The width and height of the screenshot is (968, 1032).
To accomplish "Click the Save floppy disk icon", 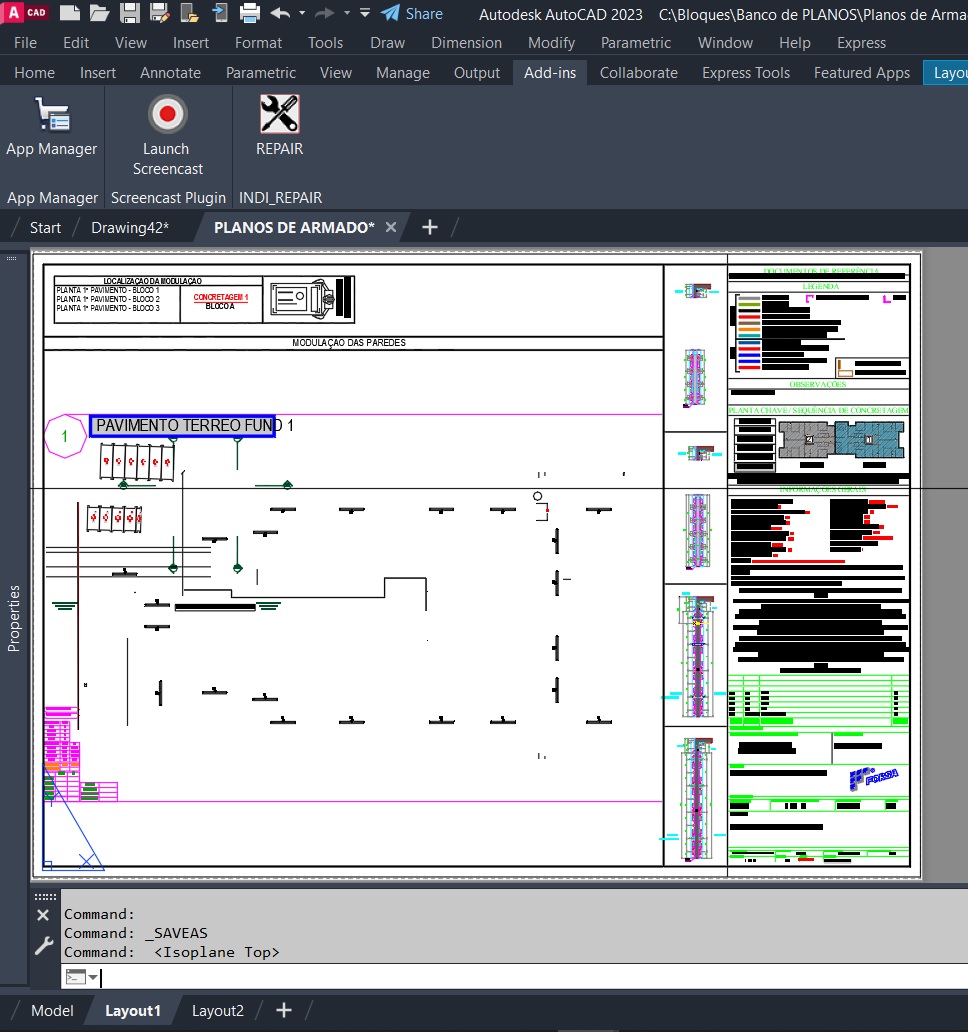I will coord(130,13).
